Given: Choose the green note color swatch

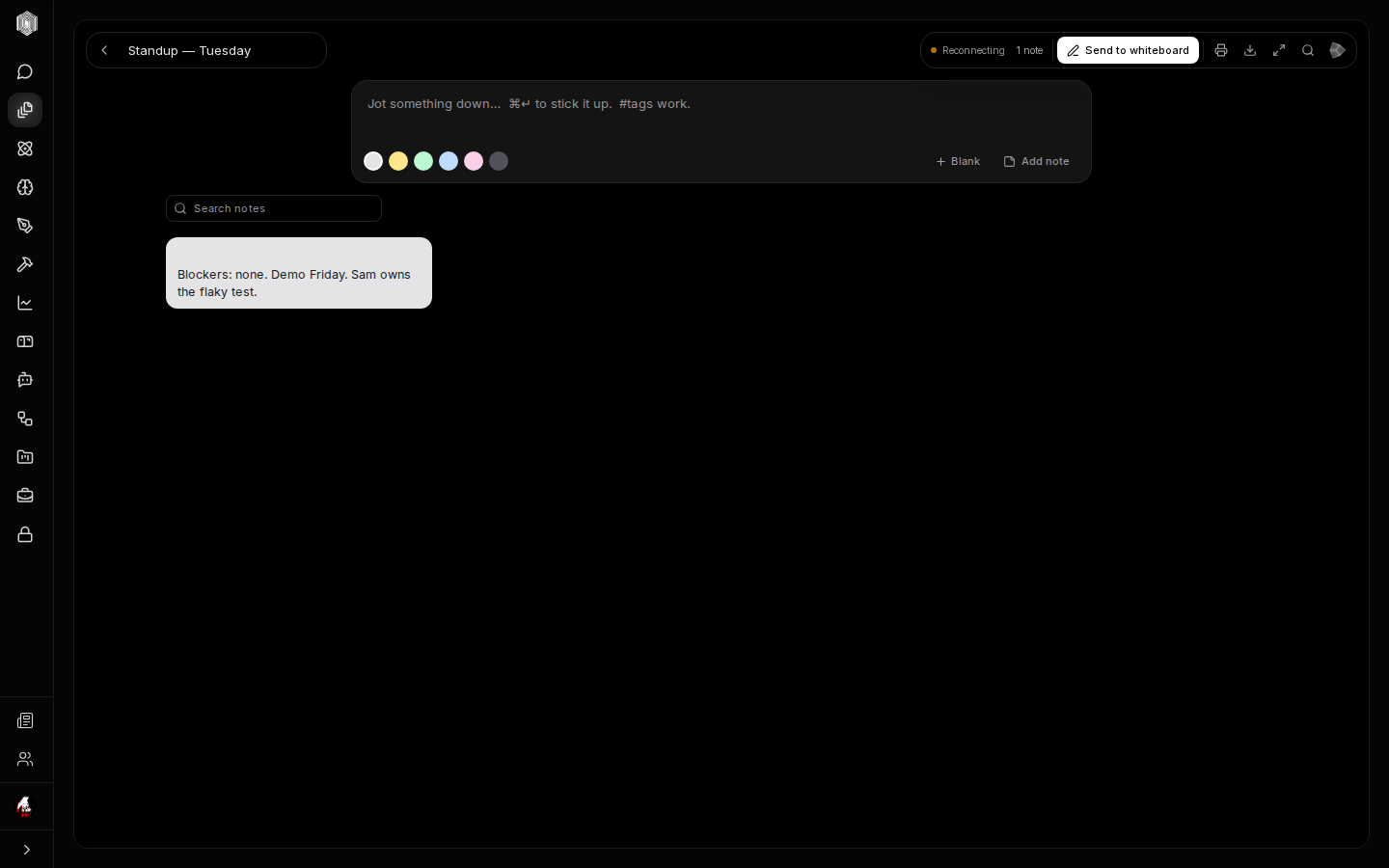Looking at the screenshot, I should [423, 161].
